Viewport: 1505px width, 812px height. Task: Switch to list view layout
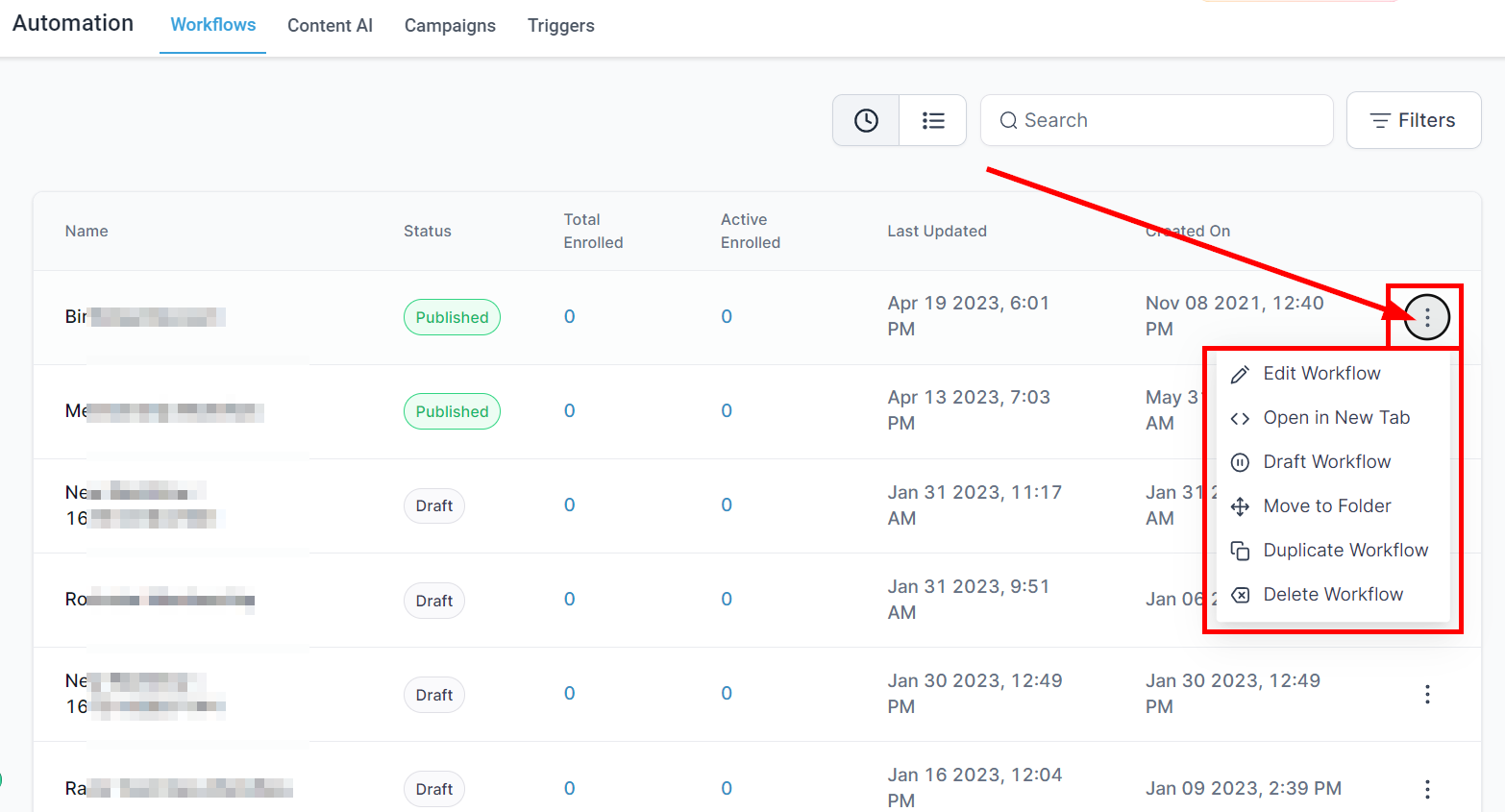tap(932, 120)
